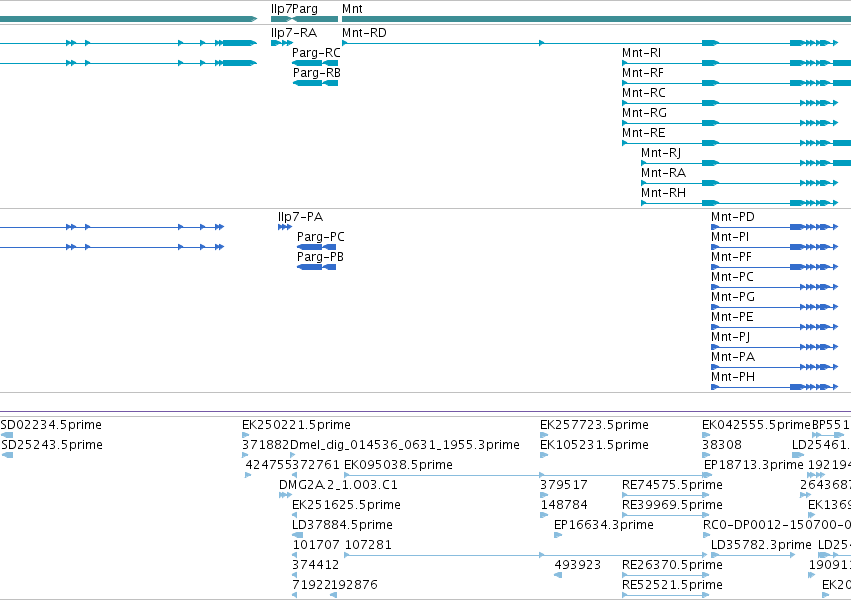The image size is (851, 600).
Task: Select the Parg-PB protein label
Action: click(320, 257)
